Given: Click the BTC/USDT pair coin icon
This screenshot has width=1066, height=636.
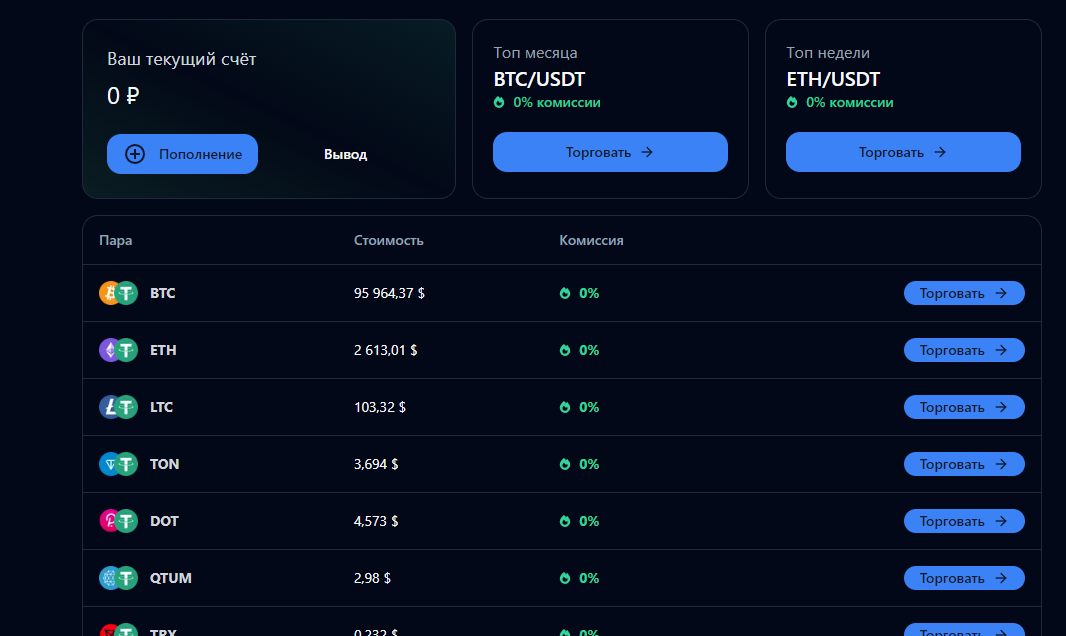Looking at the screenshot, I should 118,293.
